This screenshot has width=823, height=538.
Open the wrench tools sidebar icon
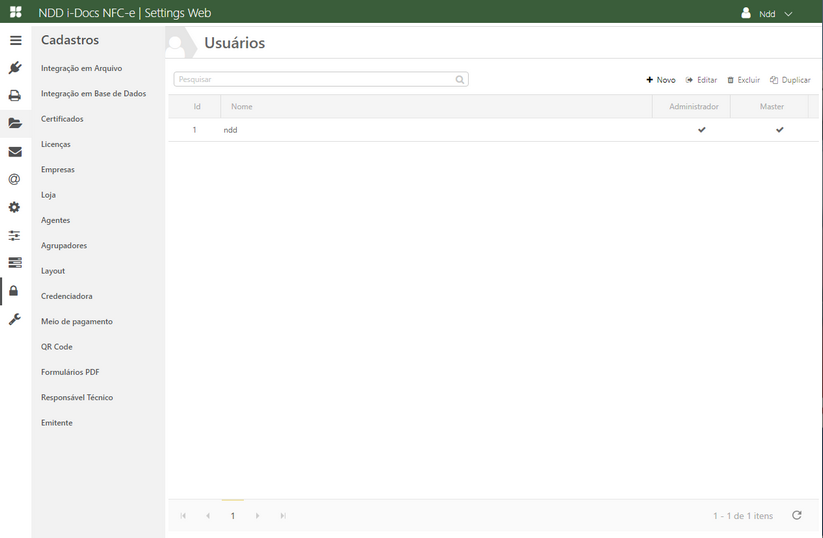[15, 319]
